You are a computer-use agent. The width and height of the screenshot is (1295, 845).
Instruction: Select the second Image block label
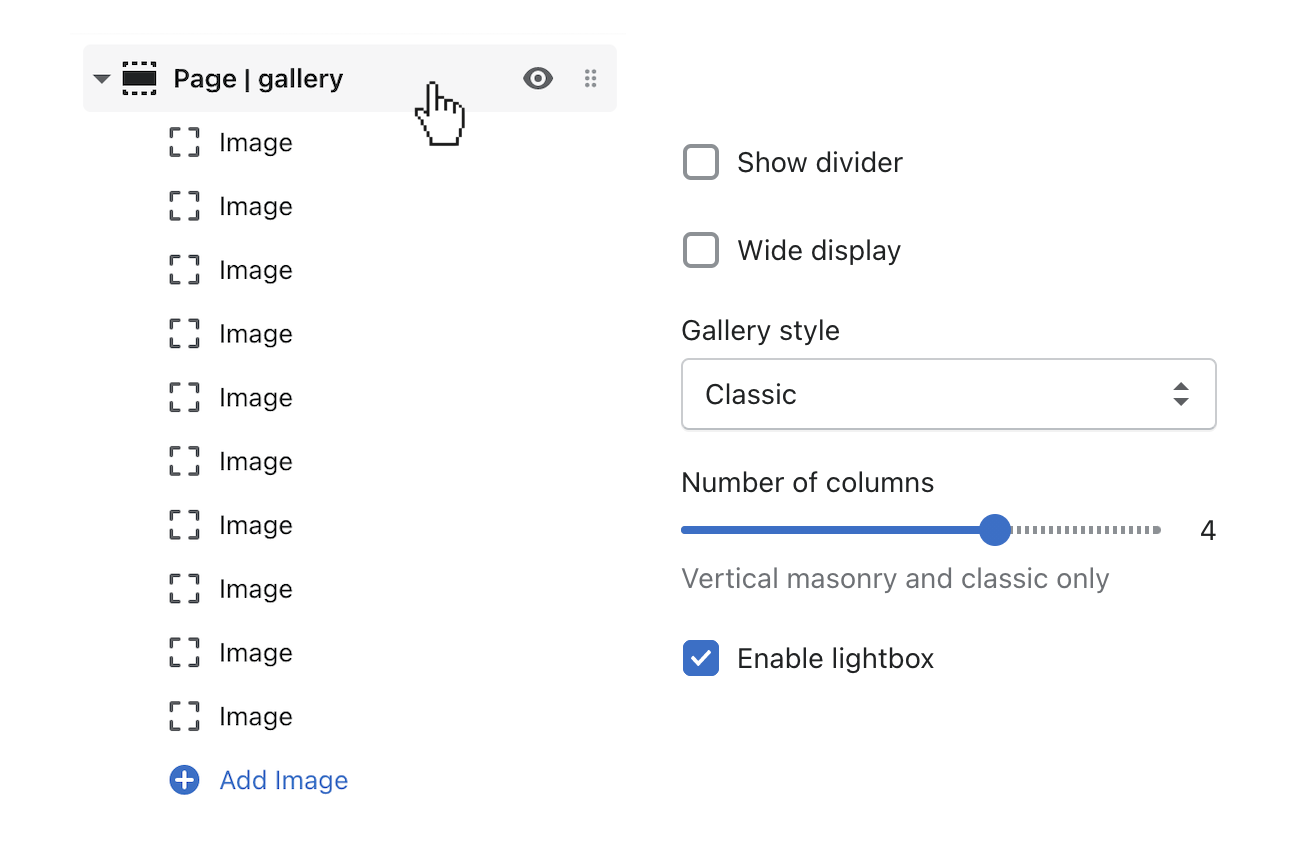pyautogui.click(x=256, y=207)
